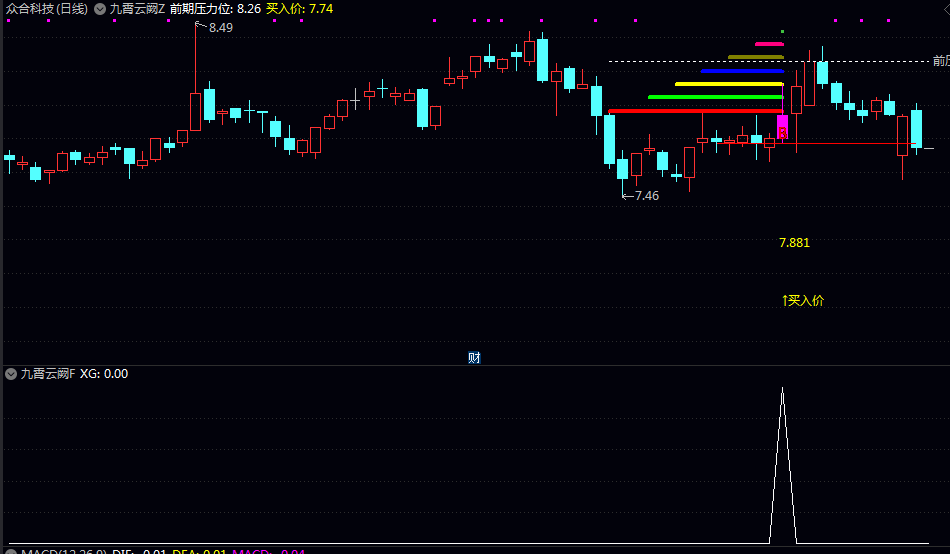
Task: Select the 九霄云阙Z indicator name
Action: [137, 9]
